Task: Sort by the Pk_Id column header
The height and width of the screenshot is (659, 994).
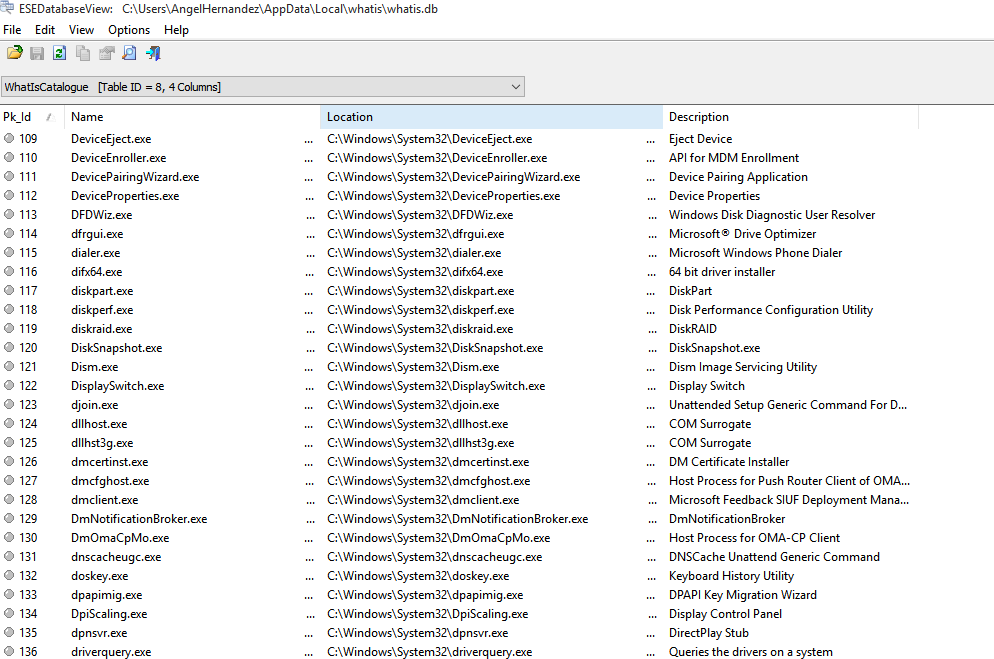Action: [30, 117]
